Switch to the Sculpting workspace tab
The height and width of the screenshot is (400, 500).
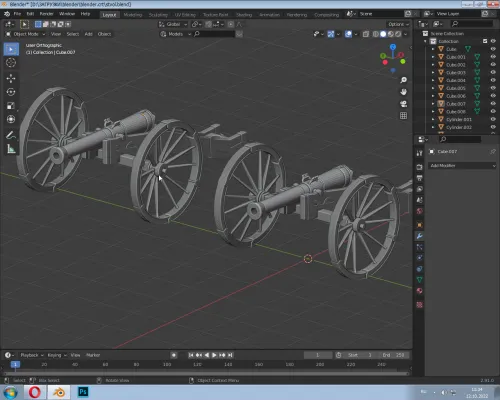pyautogui.click(x=158, y=15)
